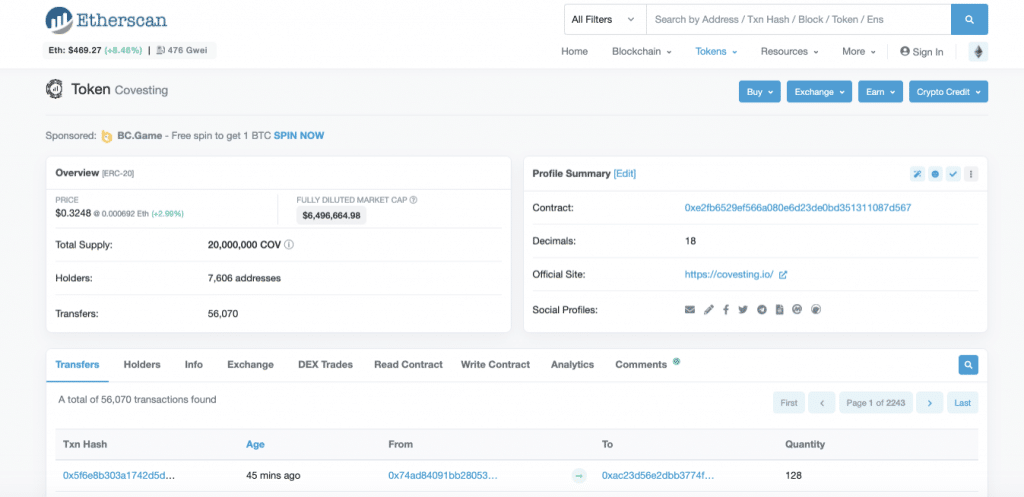Click the Sign In user icon link

[921, 52]
